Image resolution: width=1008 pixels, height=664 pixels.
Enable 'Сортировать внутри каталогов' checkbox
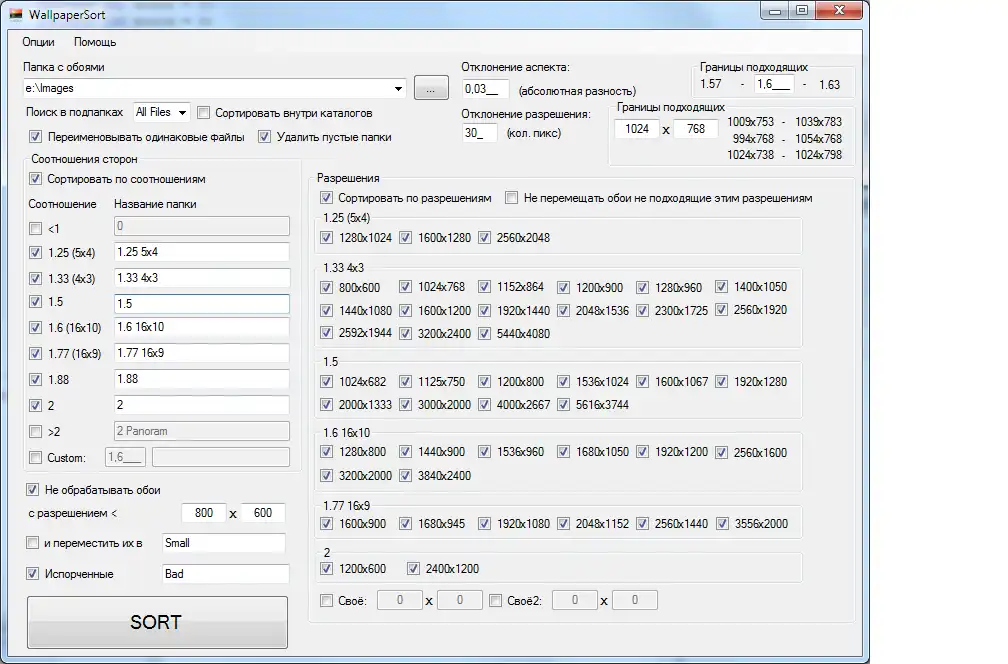[203, 113]
